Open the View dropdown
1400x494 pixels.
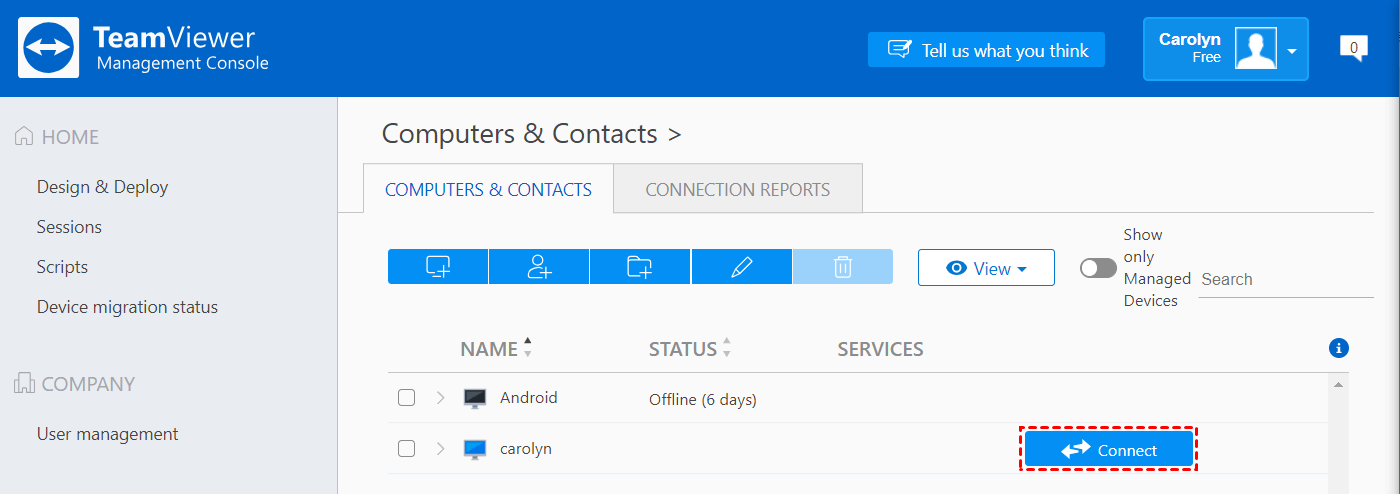tap(986, 268)
